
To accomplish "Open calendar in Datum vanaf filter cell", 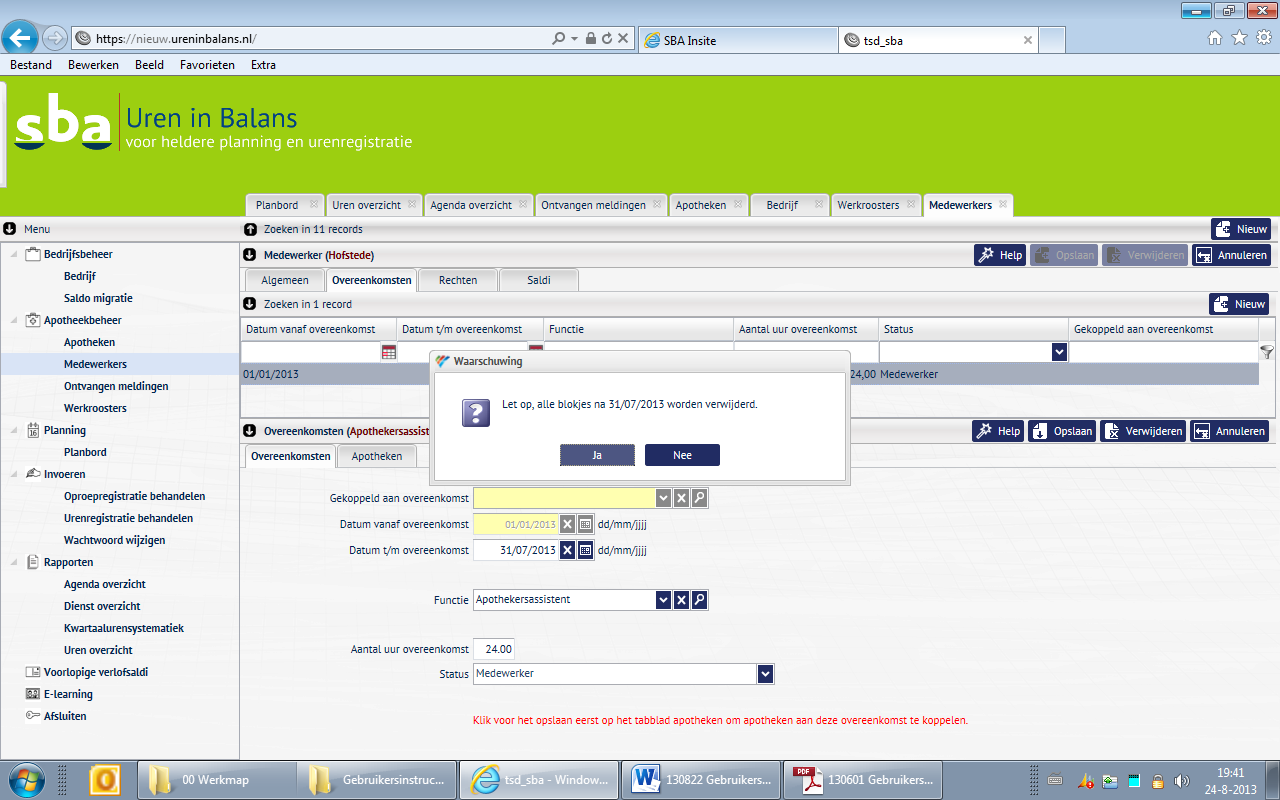I will click(x=388, y=352).
